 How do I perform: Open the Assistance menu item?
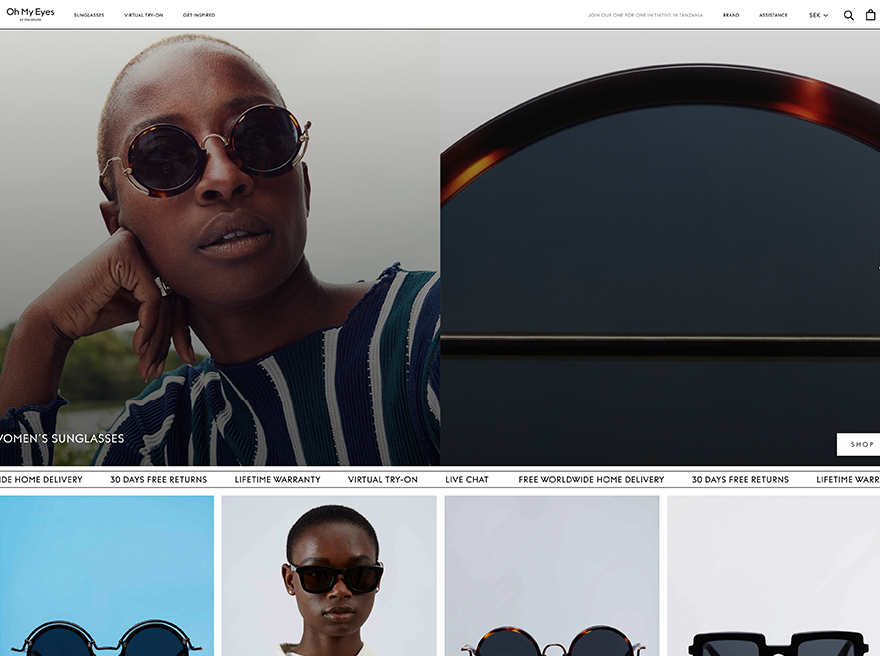tap(773, 15)
